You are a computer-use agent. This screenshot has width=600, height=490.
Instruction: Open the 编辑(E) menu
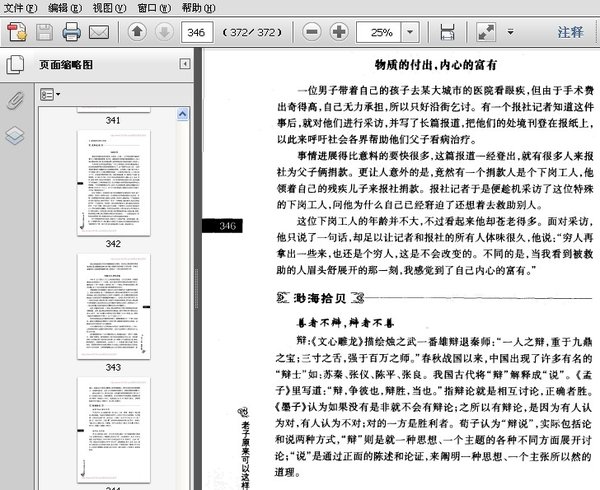click(65, 8)
